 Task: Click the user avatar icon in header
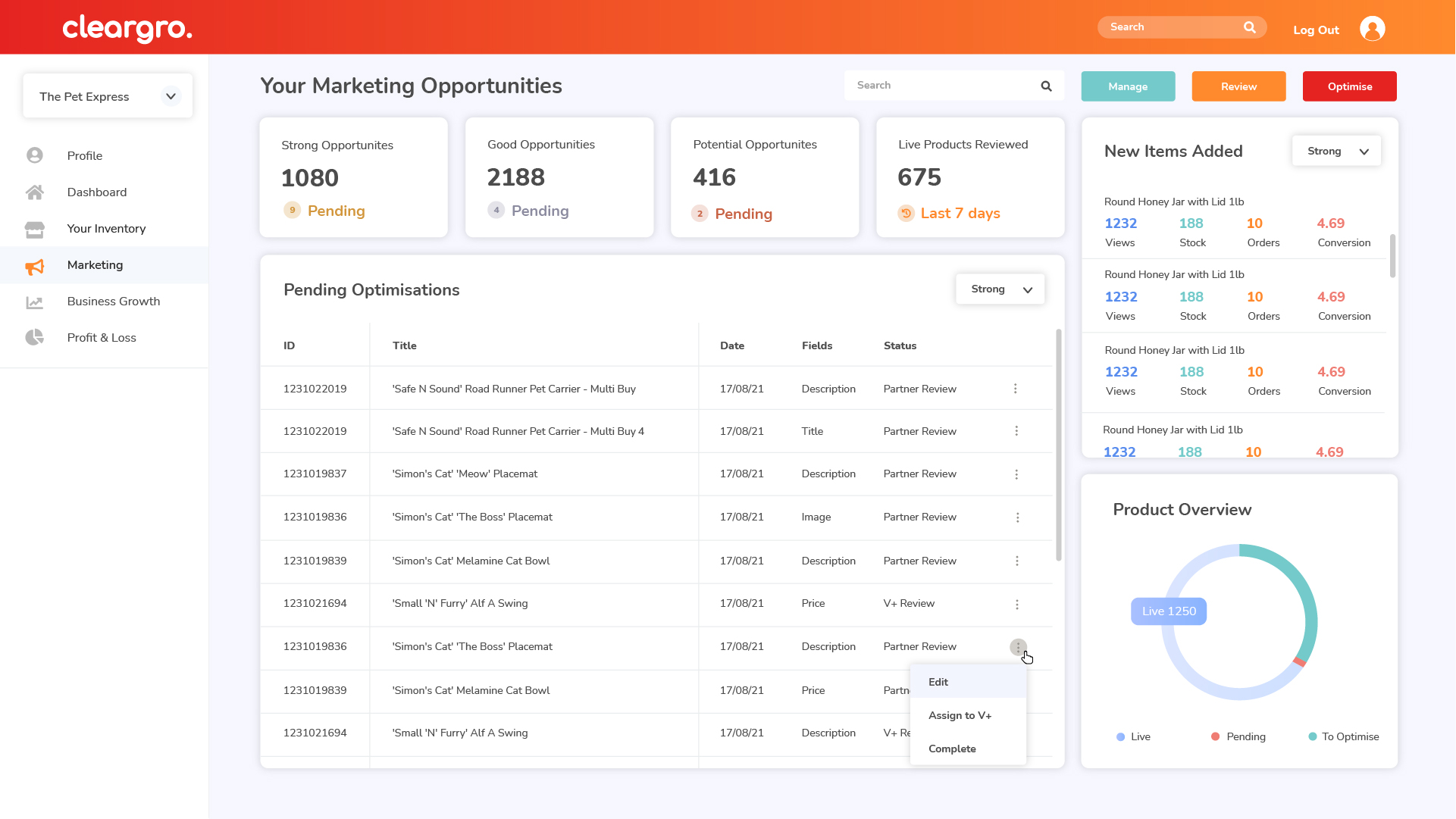point(1372,29)
